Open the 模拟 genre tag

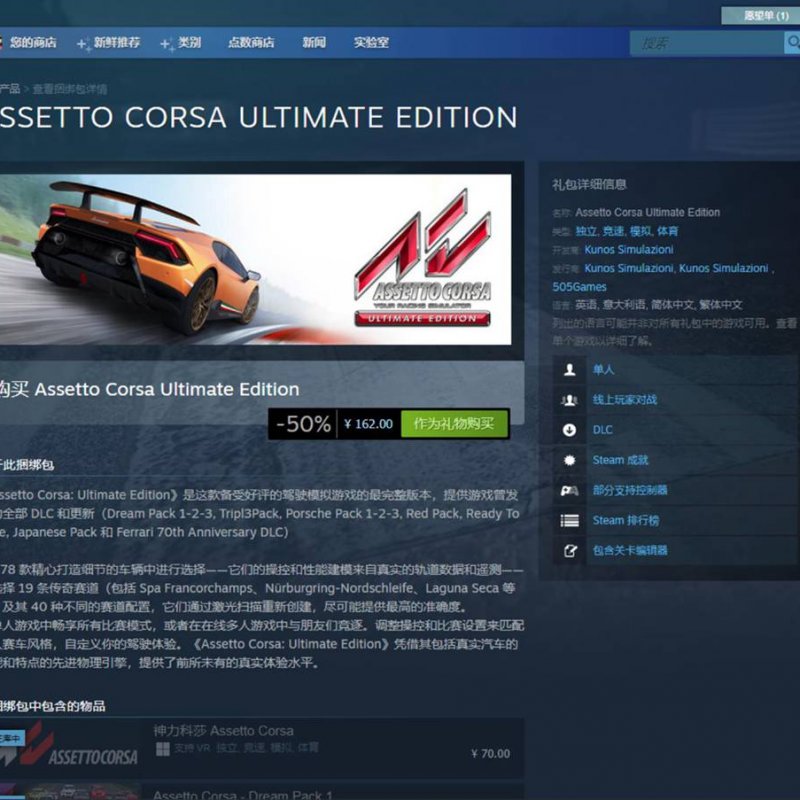click(640, 231)
